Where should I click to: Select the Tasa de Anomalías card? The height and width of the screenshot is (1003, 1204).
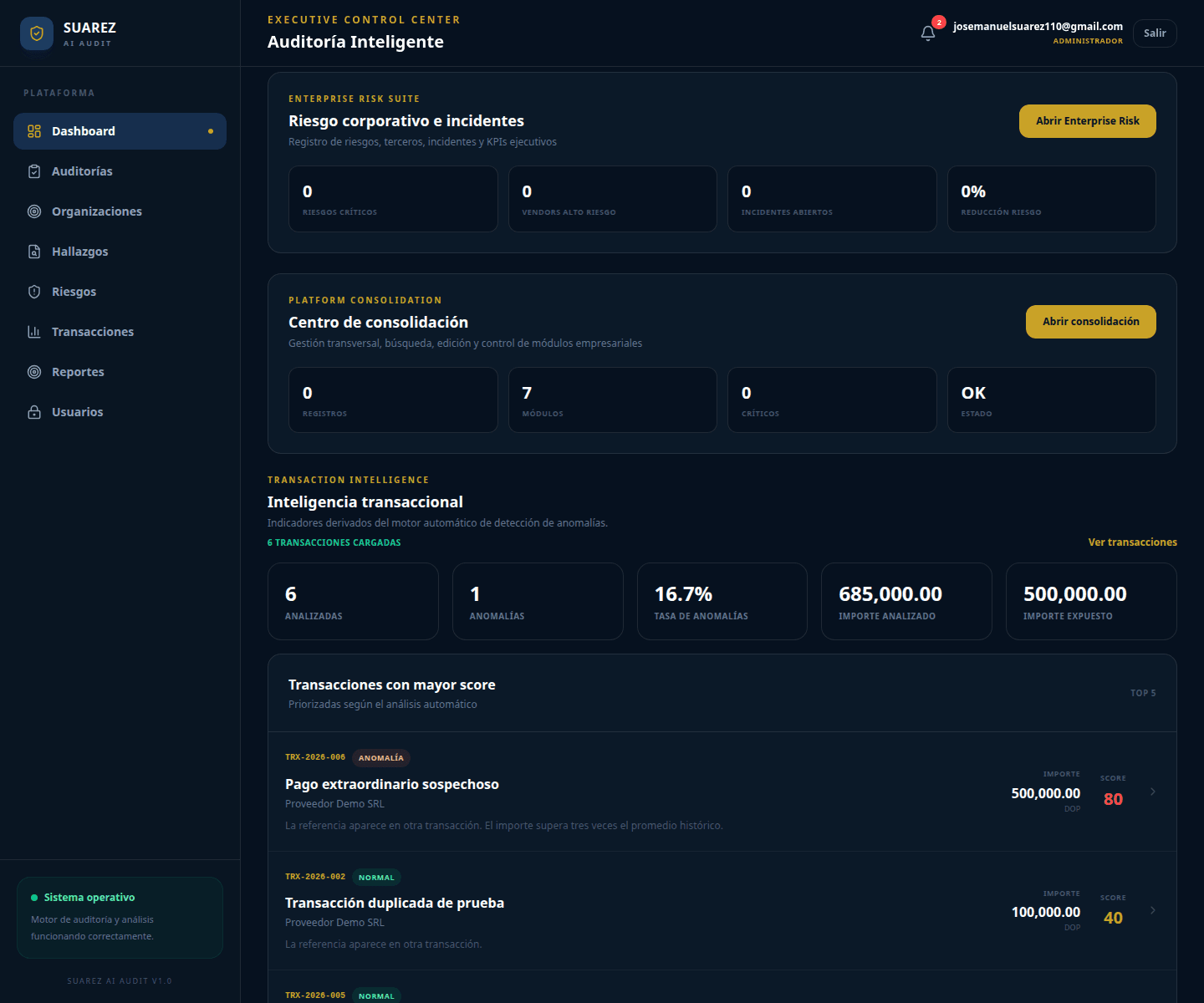(x=722, y=602)
